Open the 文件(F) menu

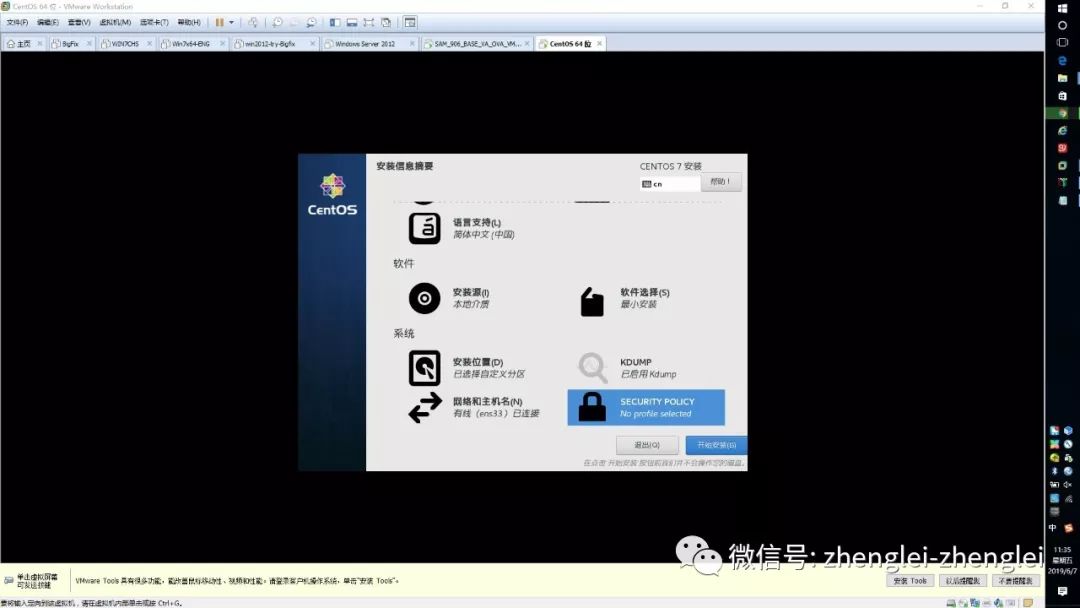[x=17, y=23]
